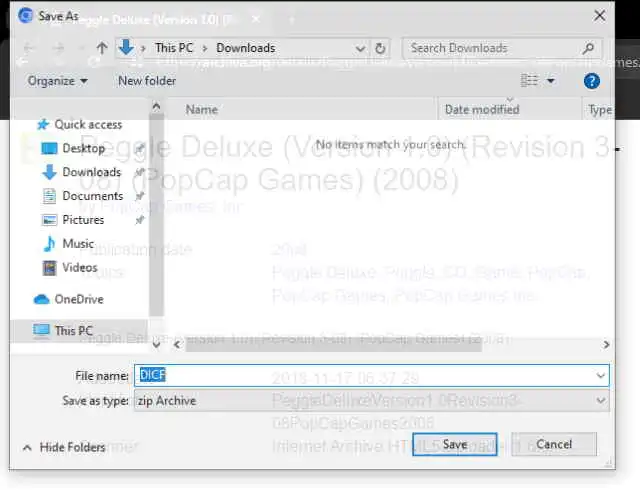Click navigation pane scroll down arrow
The image size is (640, 492).
(156, 345)
